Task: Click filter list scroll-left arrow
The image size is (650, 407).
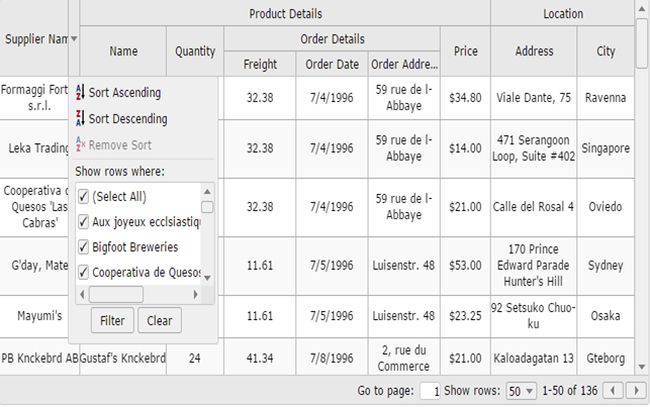Action: pyautogui.click(x=82, y=294)
